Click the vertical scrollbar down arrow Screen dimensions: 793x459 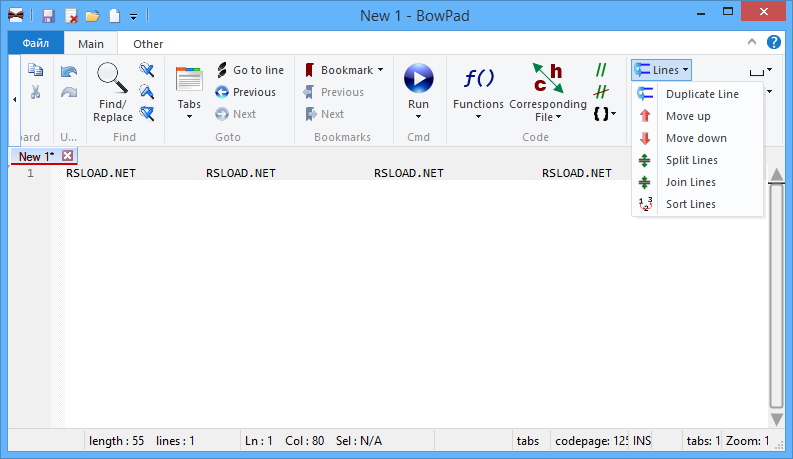pos(777,419)
